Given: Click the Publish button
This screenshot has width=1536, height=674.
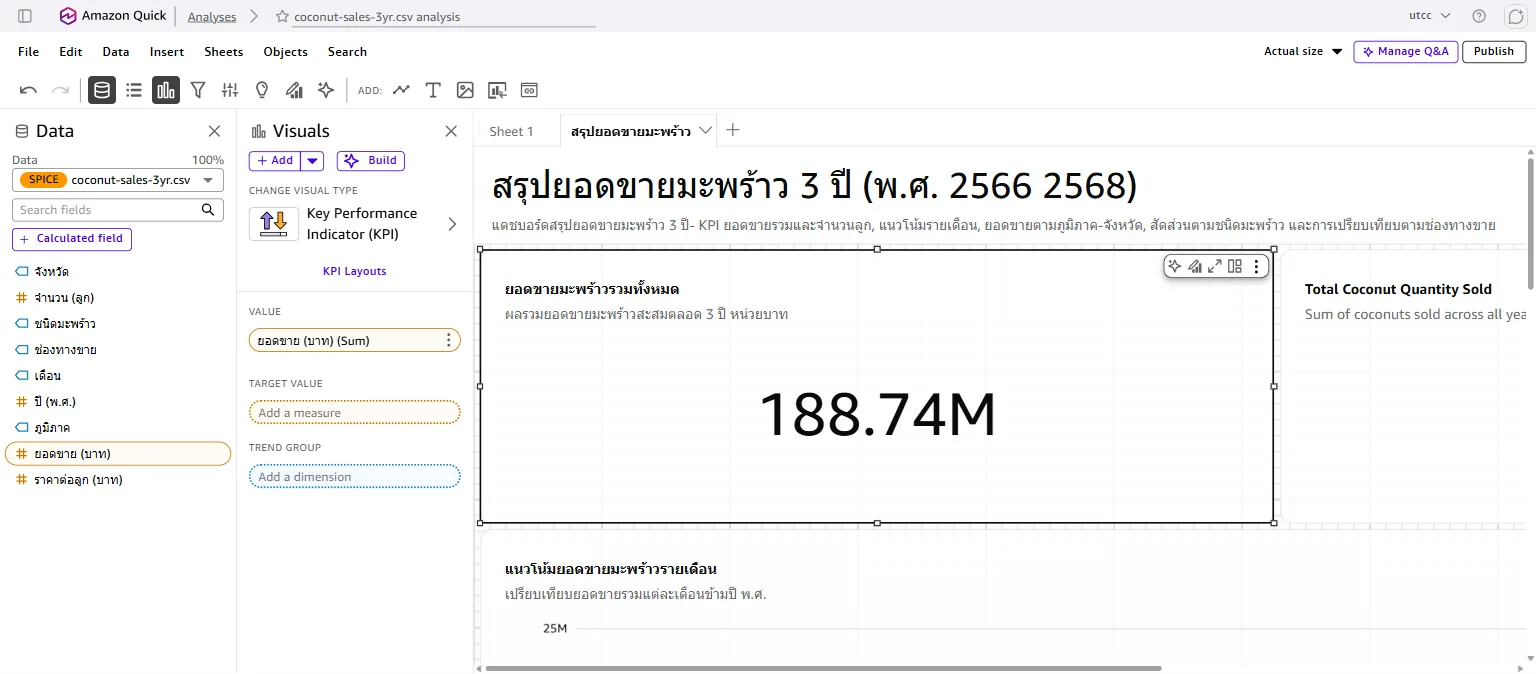Looking at the screenshot, I should coord(1494,52).
